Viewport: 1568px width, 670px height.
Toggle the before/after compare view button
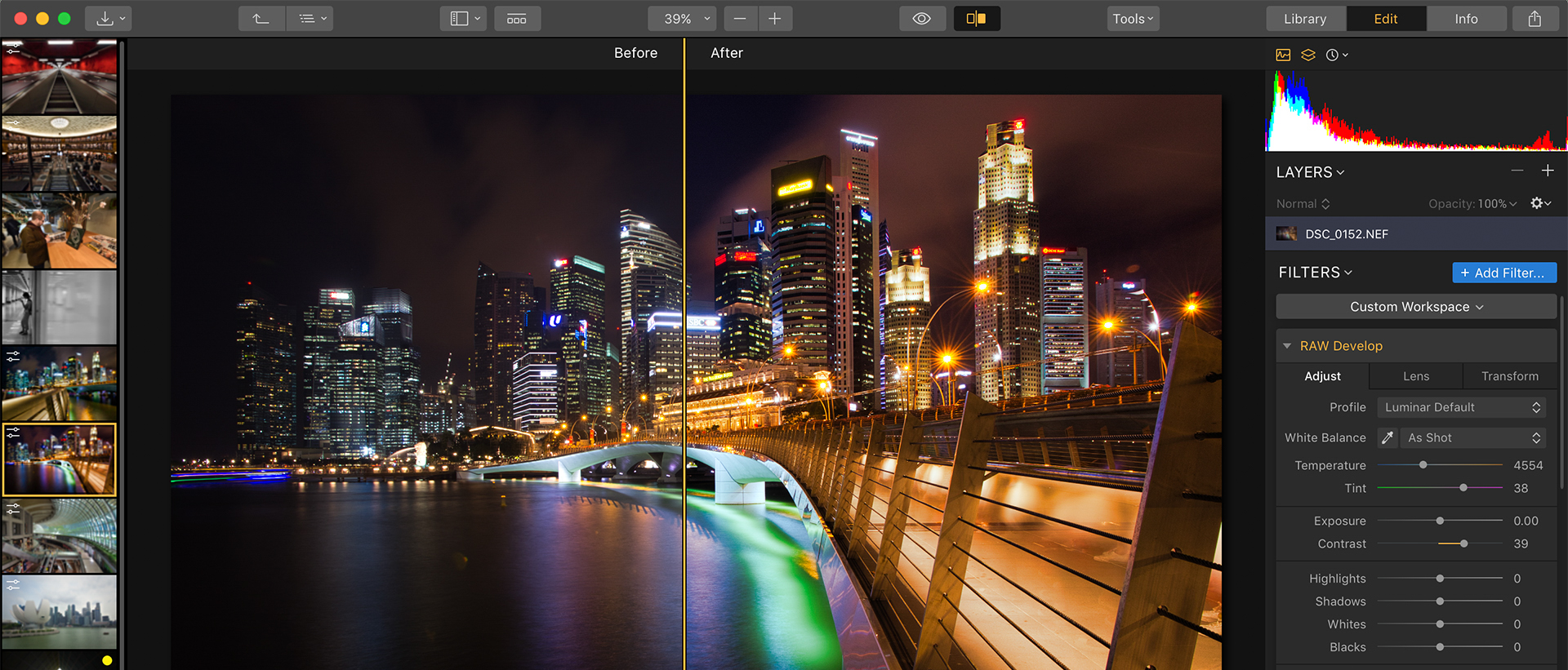tap(977, 19)
